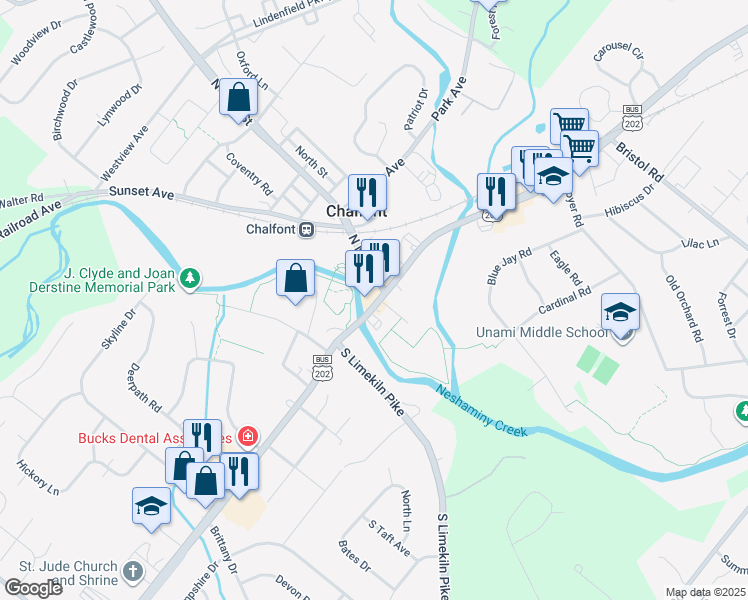Select the restaurant marker above the Chalfont label
This screenshot has width=748, height=600.
click(x=367, y=197)
